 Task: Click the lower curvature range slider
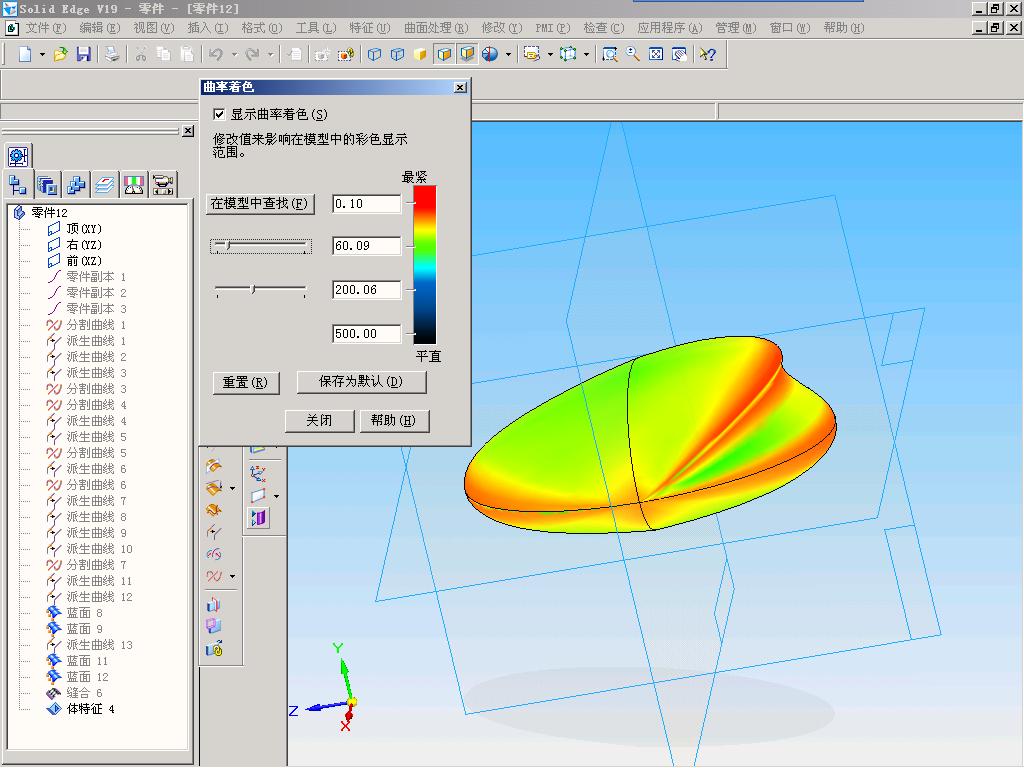click(x=261, y=289)
